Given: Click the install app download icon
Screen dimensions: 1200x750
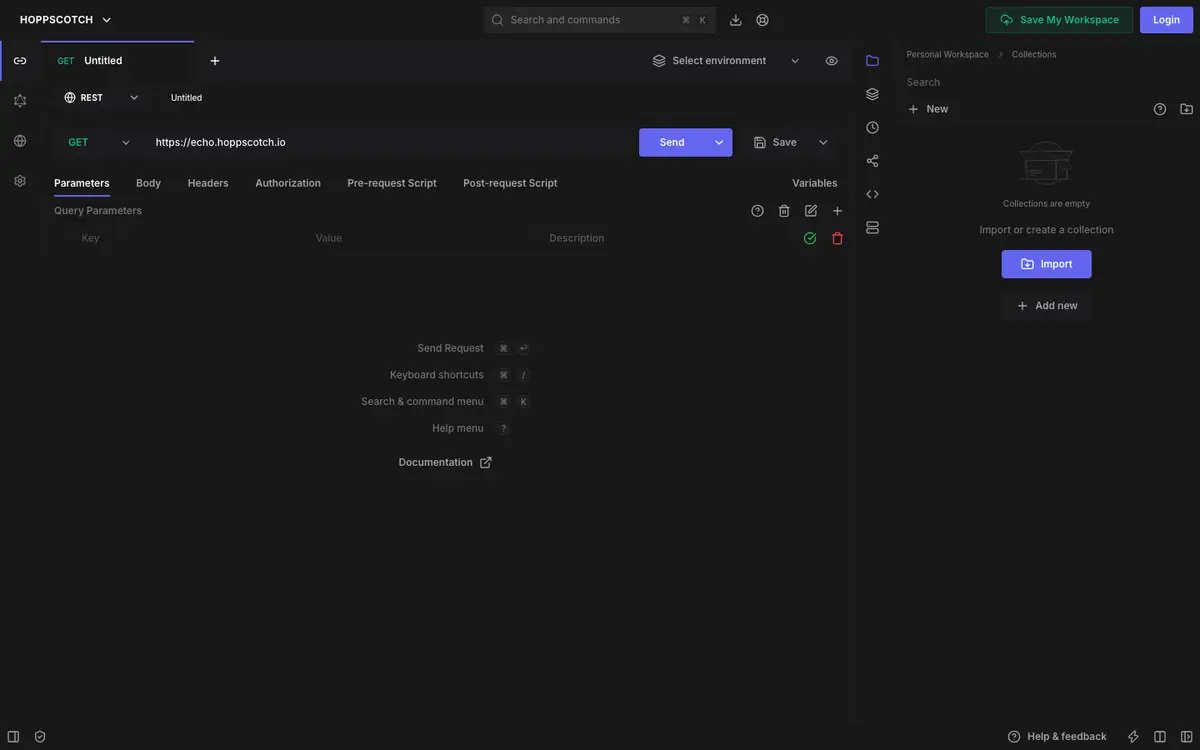Looking at the screenshot, I should 736,20.
